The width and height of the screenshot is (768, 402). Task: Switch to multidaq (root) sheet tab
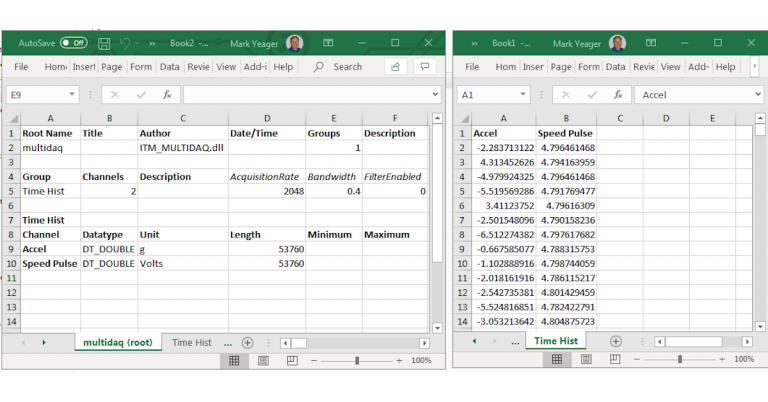pos(118,343)
